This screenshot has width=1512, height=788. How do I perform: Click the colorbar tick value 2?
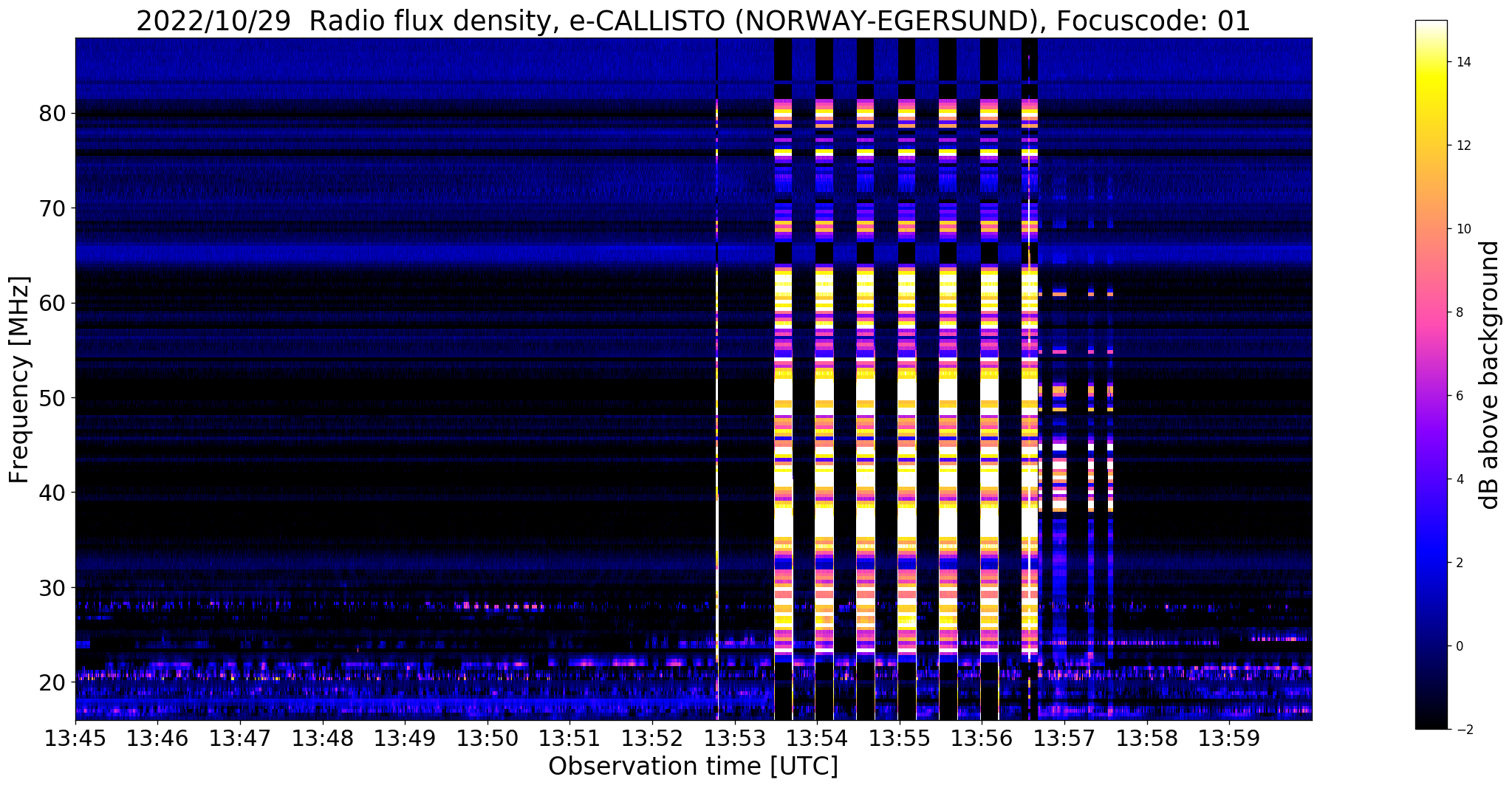tap(1459, 563)
